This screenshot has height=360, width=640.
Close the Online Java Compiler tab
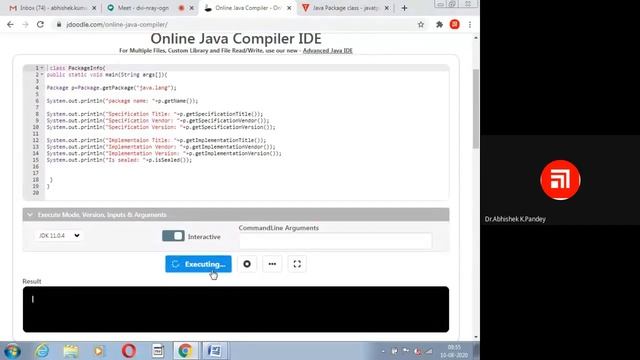(x=289, y=8)
